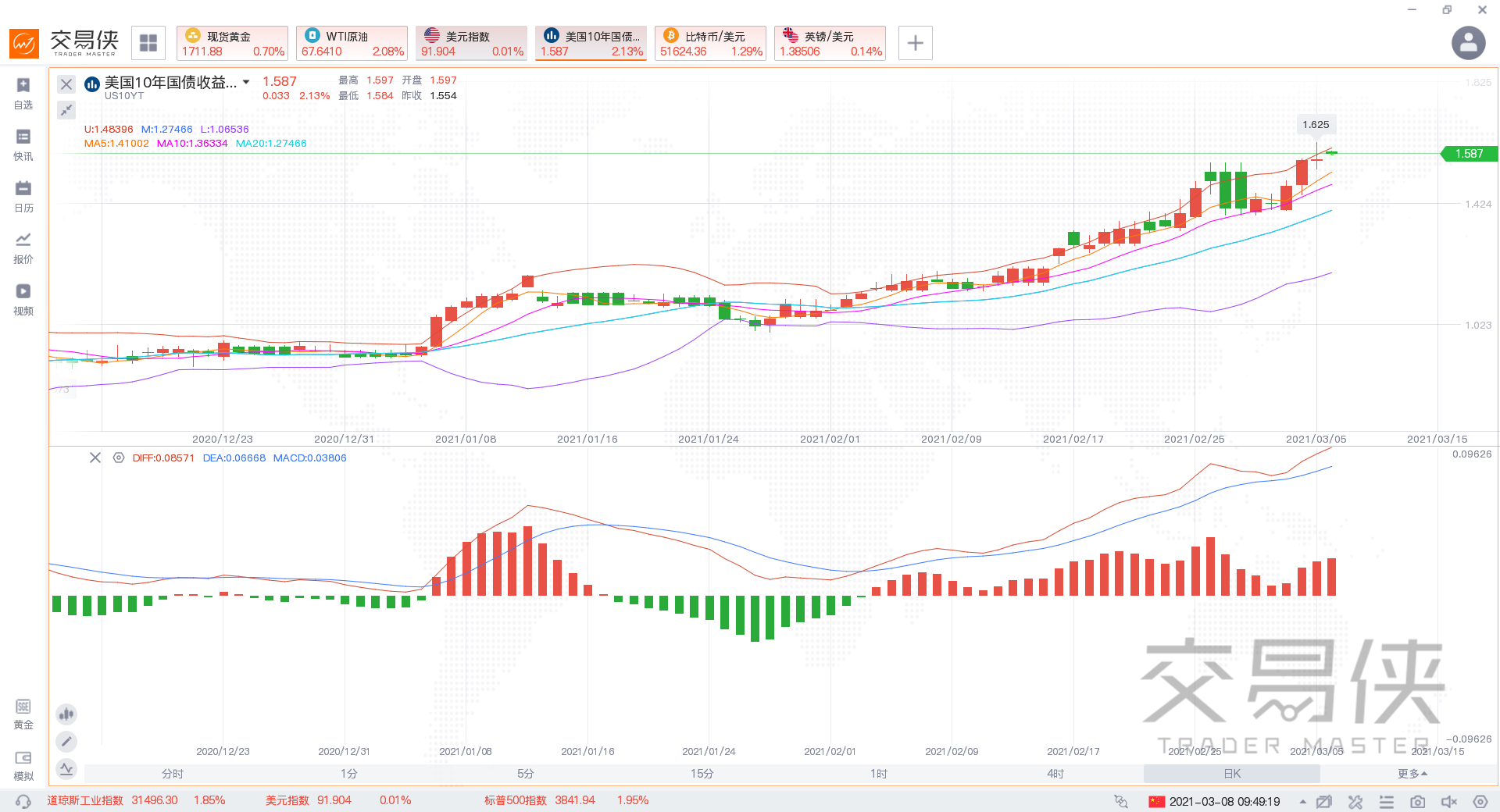Open MACD indicator settings gear

119,458
